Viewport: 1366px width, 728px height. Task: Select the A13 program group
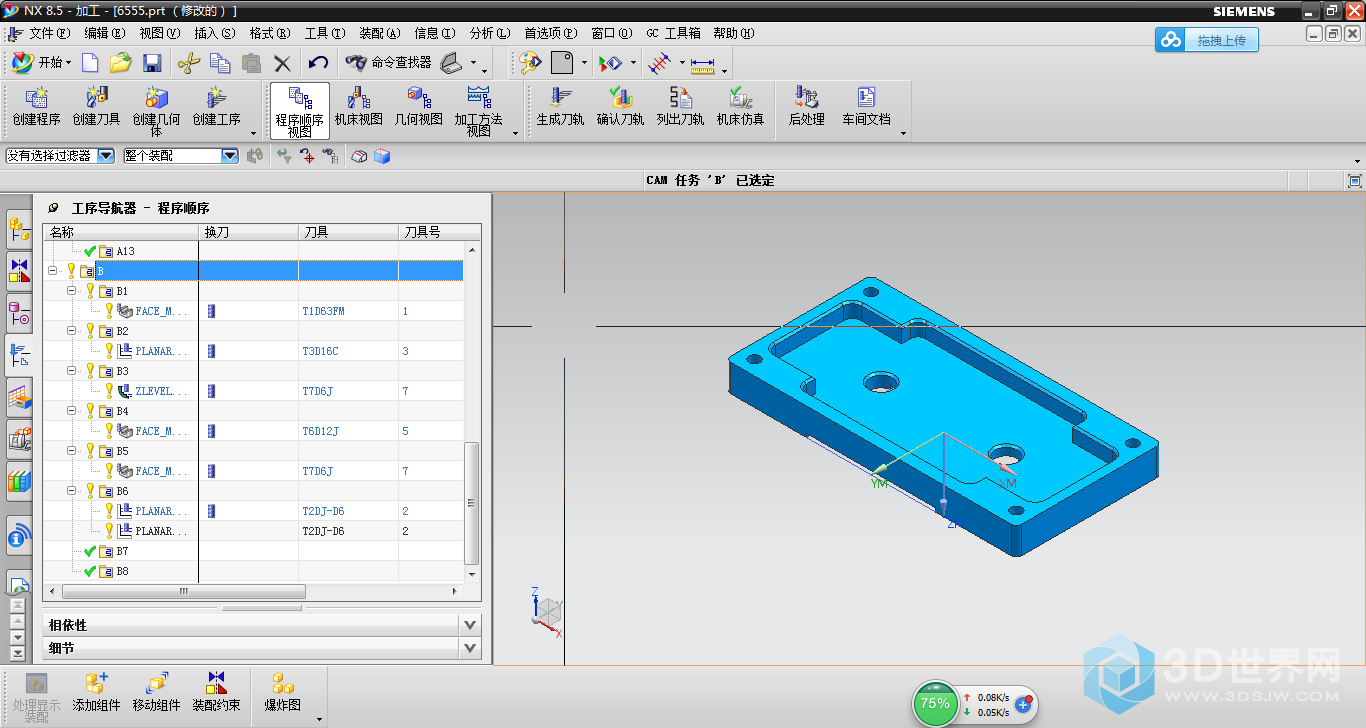pyautogui.click(x=124, y=251)
